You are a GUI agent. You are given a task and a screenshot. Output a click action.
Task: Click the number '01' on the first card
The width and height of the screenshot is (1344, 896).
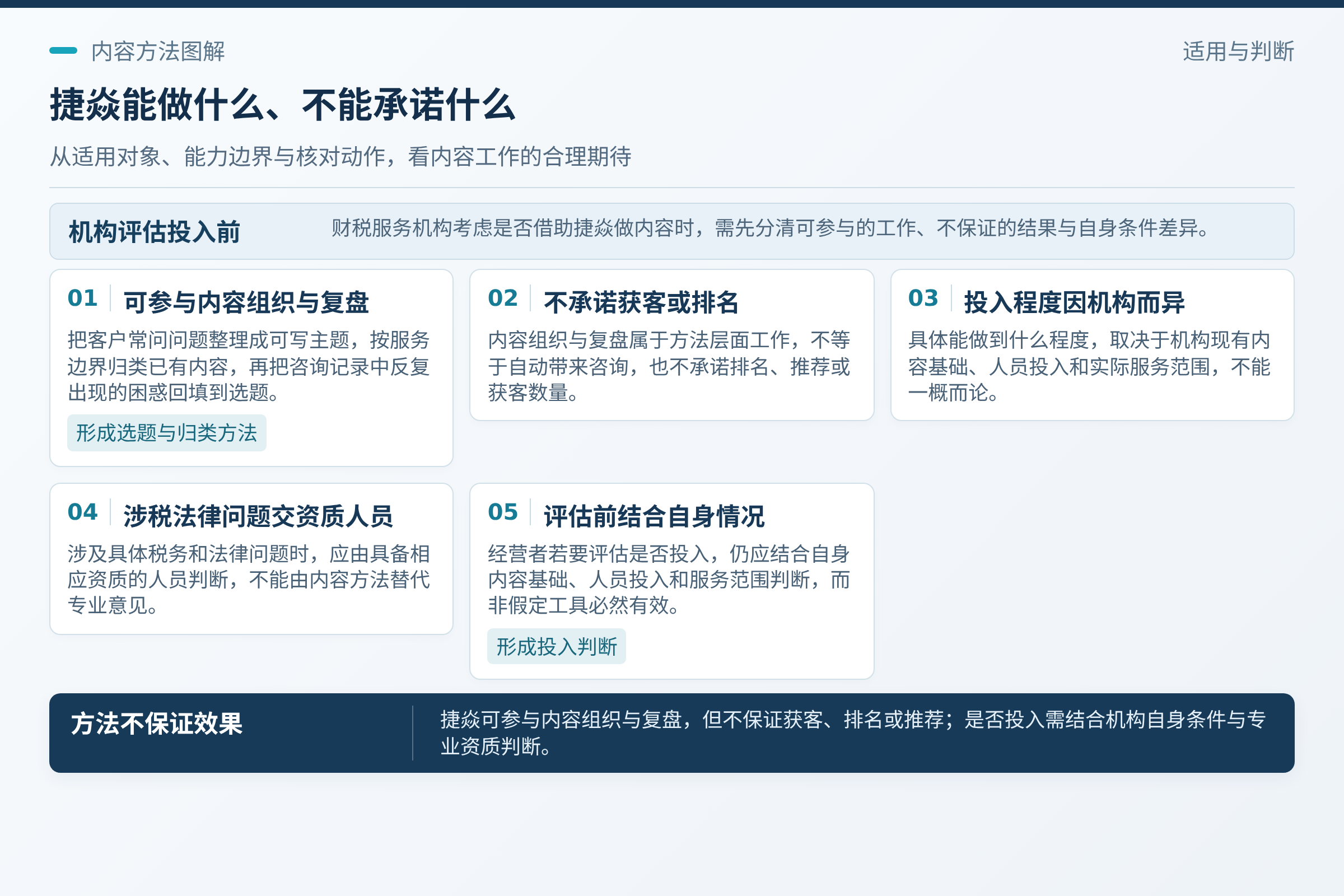[82, 298]
